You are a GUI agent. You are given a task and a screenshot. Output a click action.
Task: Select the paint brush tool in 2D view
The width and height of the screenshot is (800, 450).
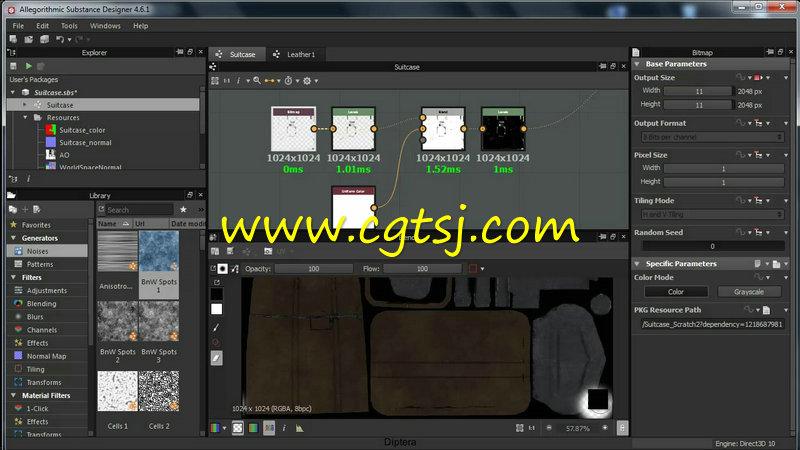pyautogui.click(x=216, y=327)
